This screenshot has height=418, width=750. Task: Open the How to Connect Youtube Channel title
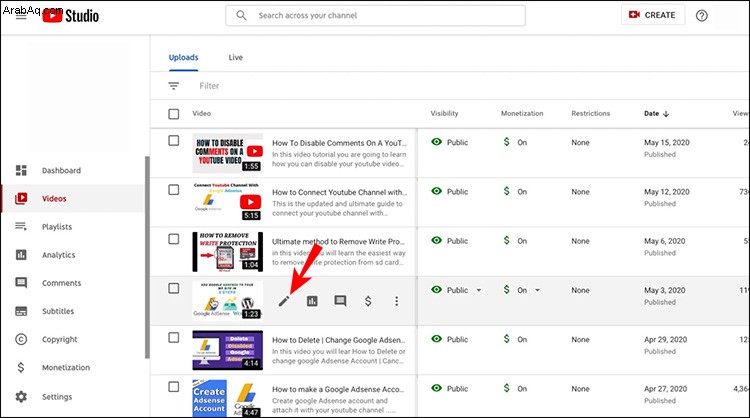pos(340,192)
